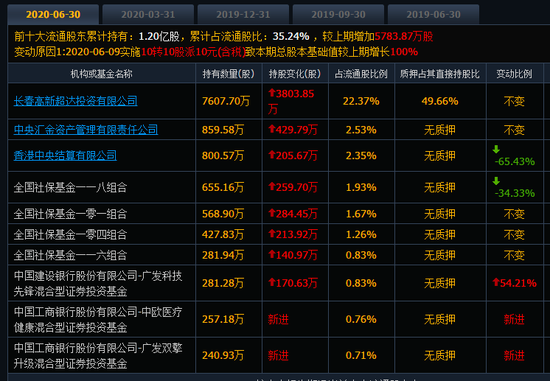Select the 568.90万 holding value

223,214
